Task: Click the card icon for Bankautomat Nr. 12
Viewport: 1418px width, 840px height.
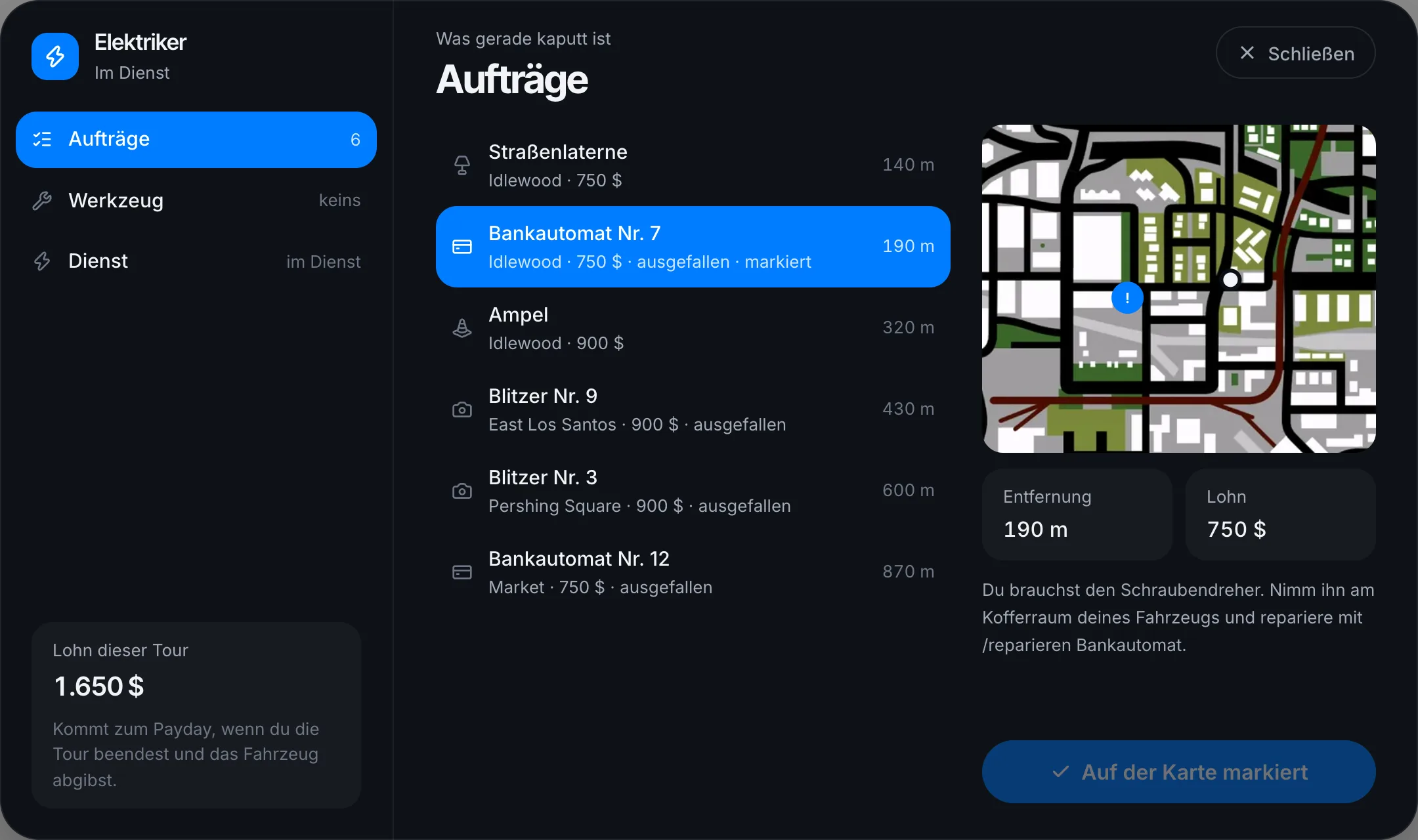Action: click(462, 572)
